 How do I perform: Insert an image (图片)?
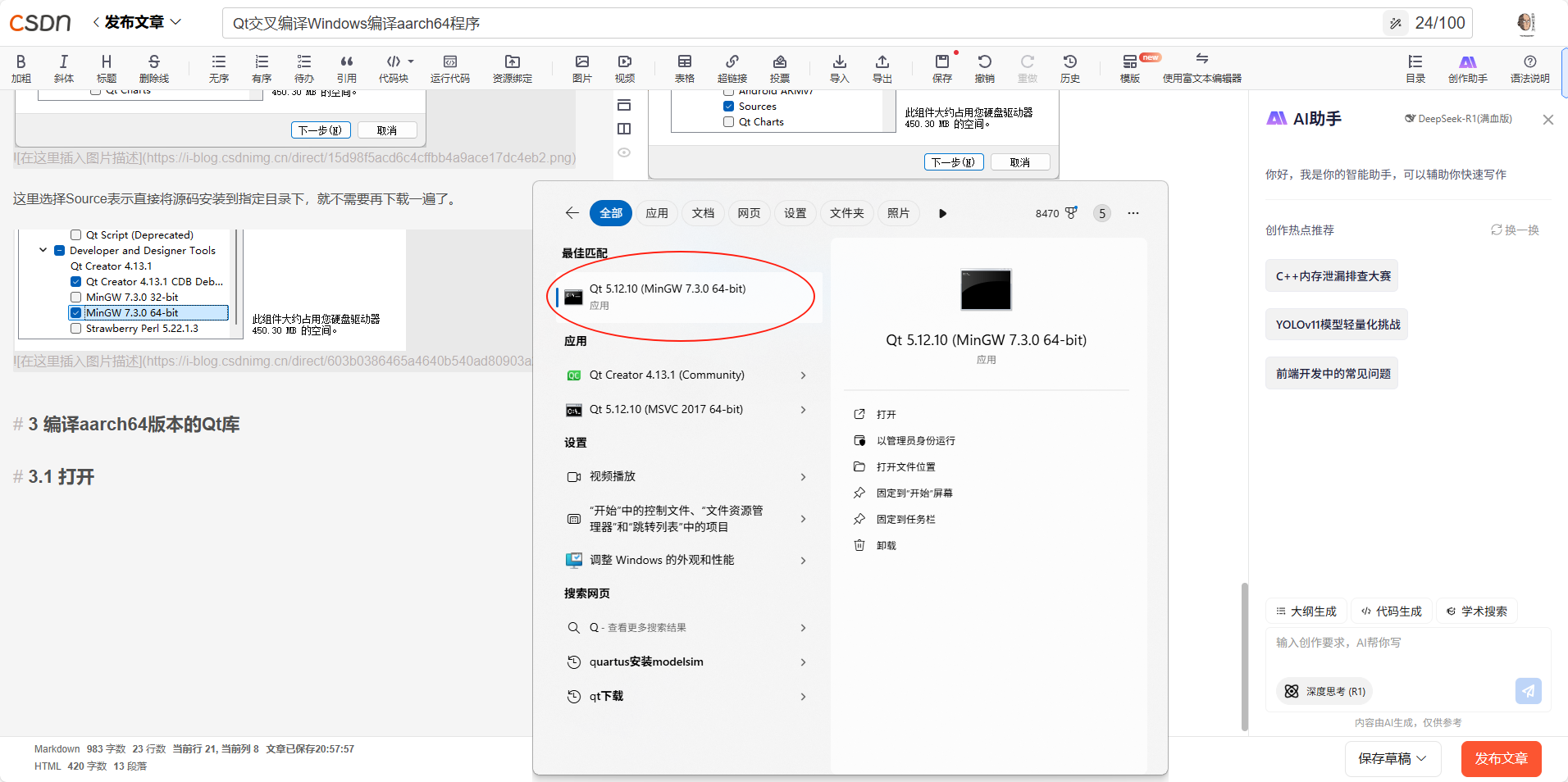[x=582, y=68]
